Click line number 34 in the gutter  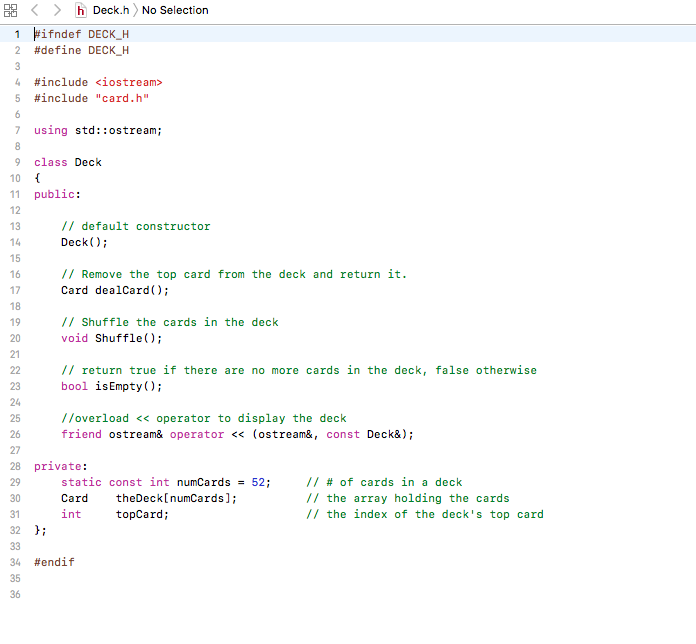(x=15, y=562)
